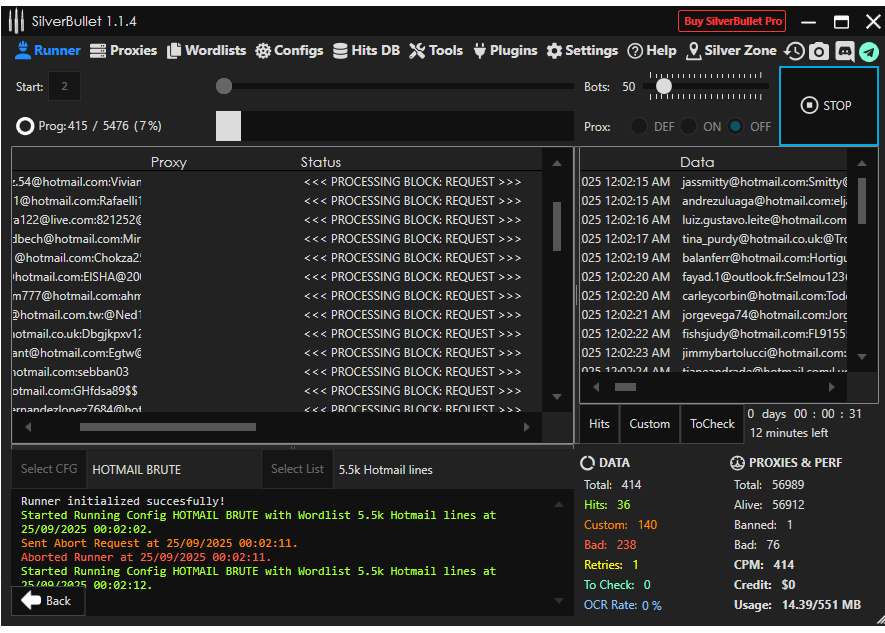Select the ON proxy mode radio

click(x=689, y=127)
